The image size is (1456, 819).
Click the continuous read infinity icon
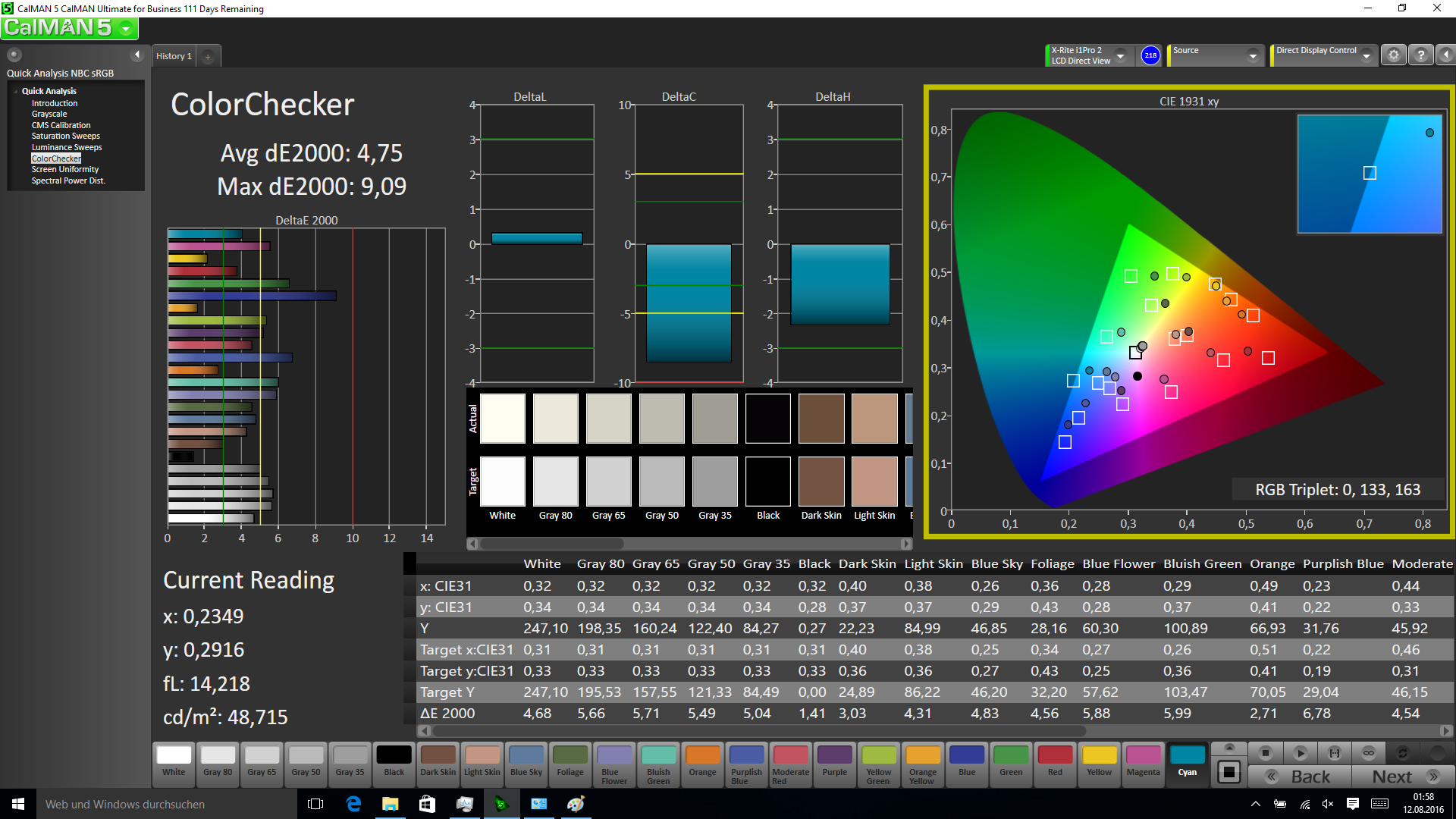[x=1368, y=753]
